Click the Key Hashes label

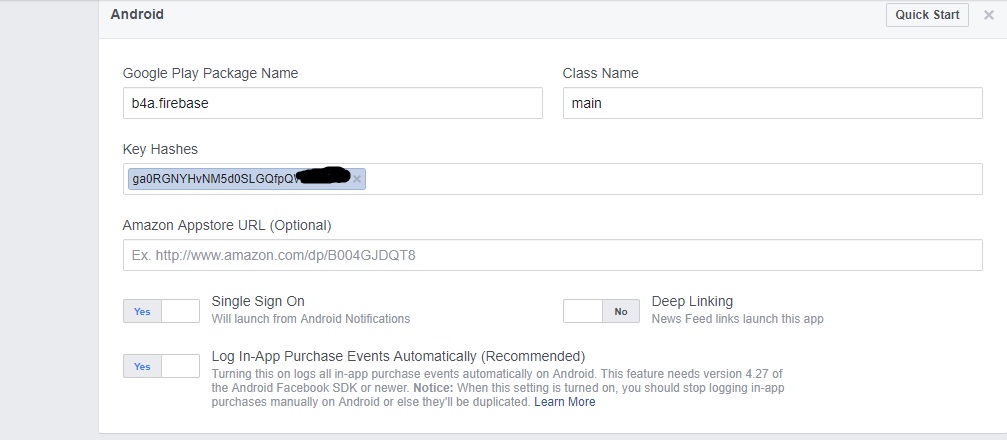tap(160, 149)
